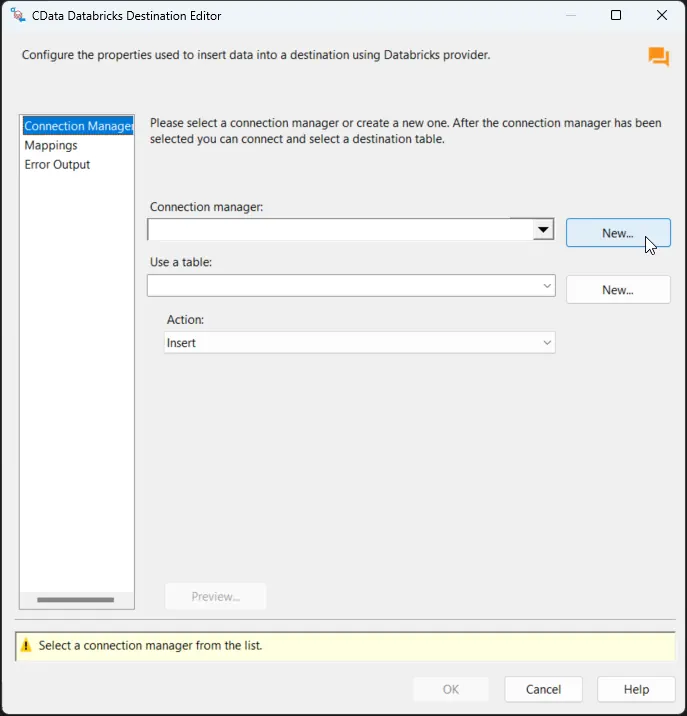This screenshot has height=716, width=687.
Task: Minimize the Destination Editor window
Action: [570, 16]
